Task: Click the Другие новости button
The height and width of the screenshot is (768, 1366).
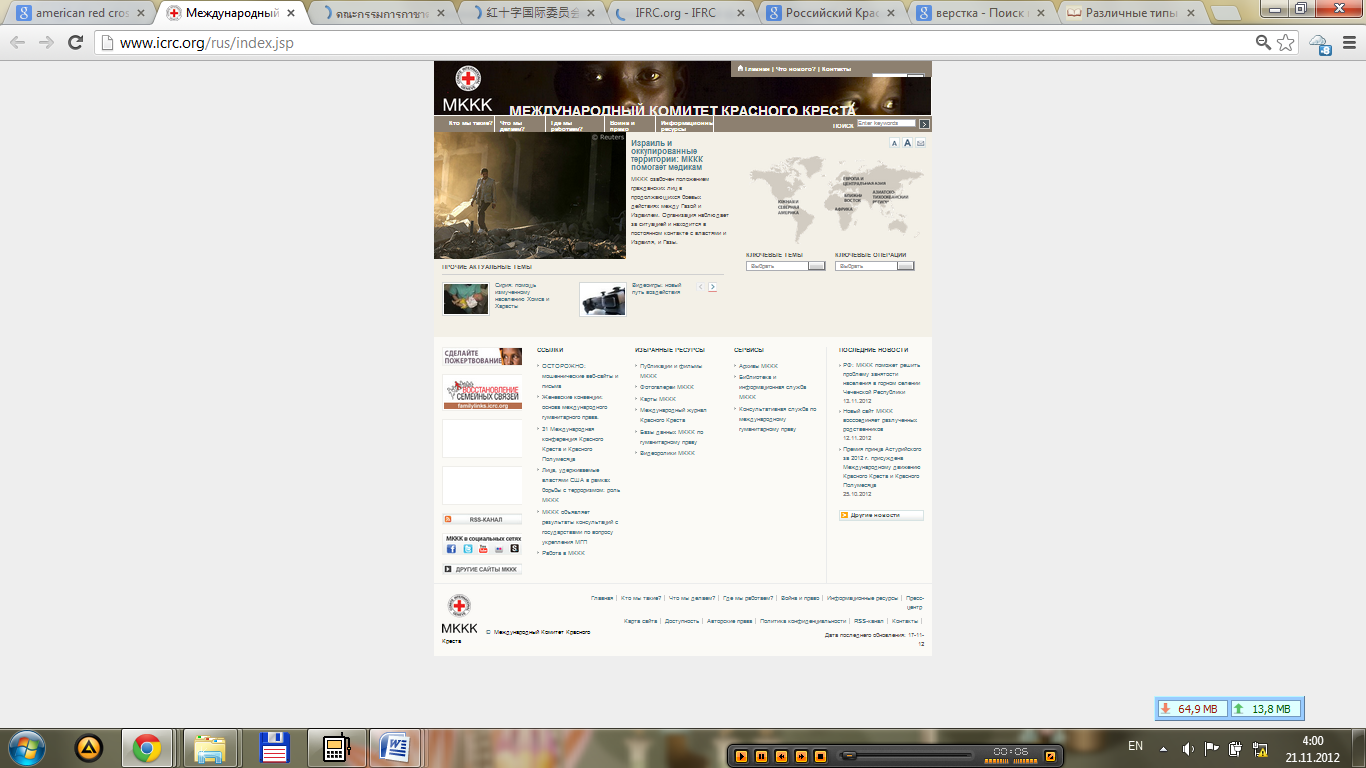Action: tap(881, 515)
